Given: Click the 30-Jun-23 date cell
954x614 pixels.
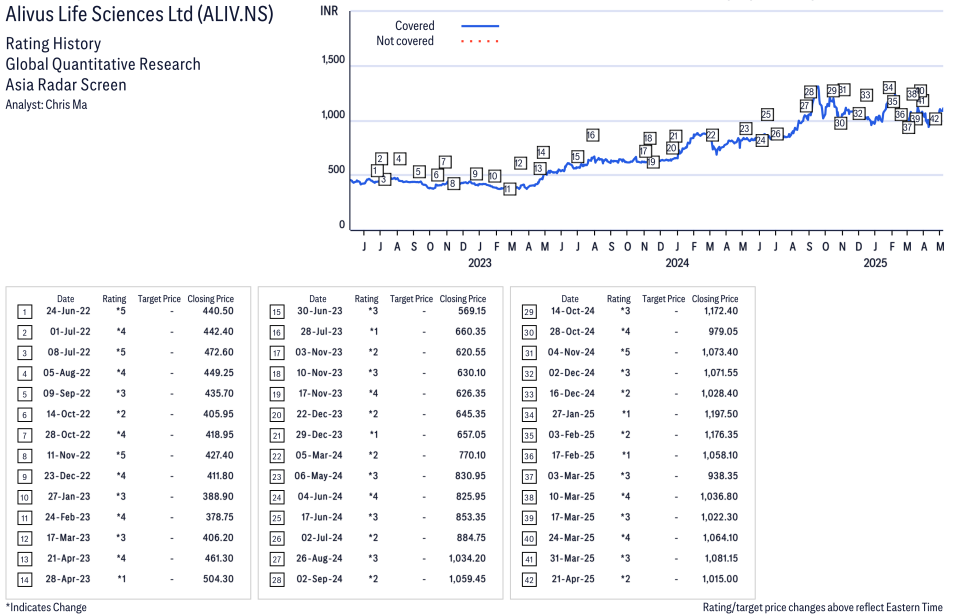Looking at the screenshot, I should pos(319,311).
